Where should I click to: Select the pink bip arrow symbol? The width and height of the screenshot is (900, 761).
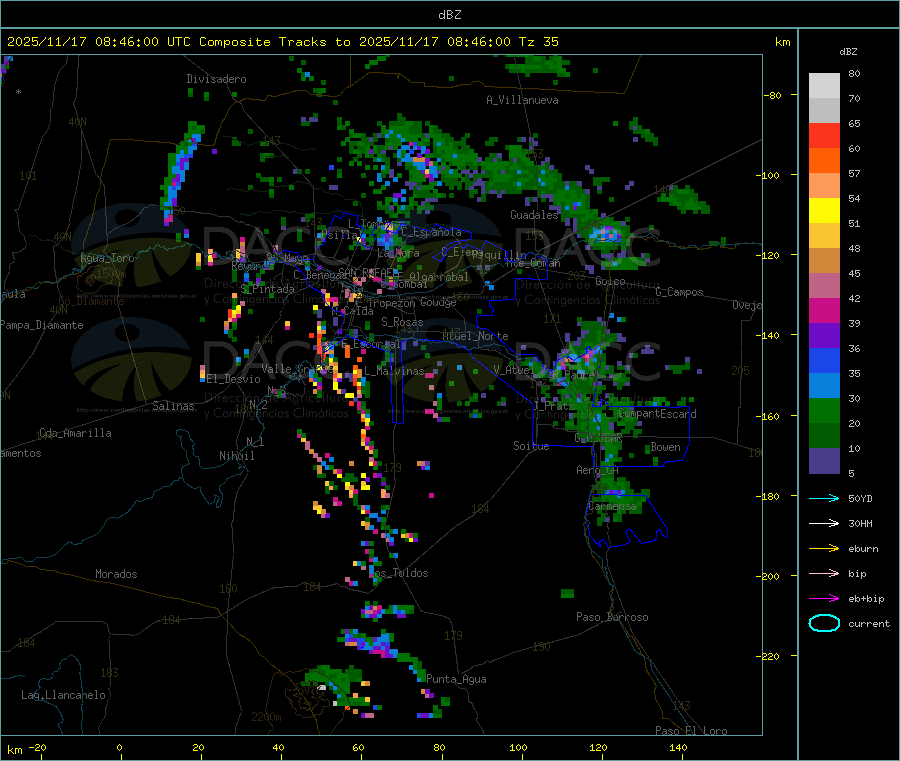coord(824,573)
